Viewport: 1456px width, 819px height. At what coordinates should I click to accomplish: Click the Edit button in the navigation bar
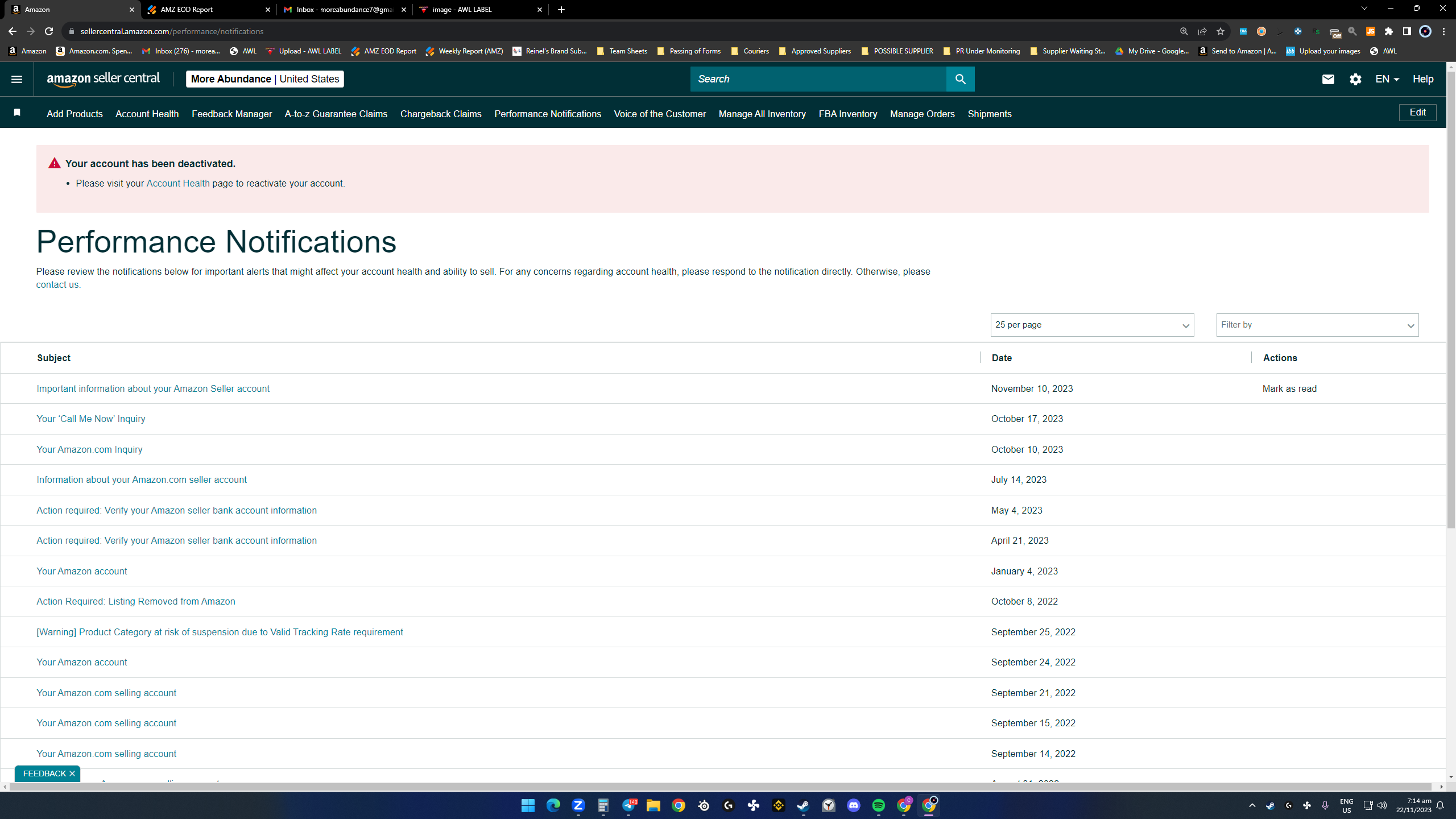pyautogui.click(x=1417, y=113)
